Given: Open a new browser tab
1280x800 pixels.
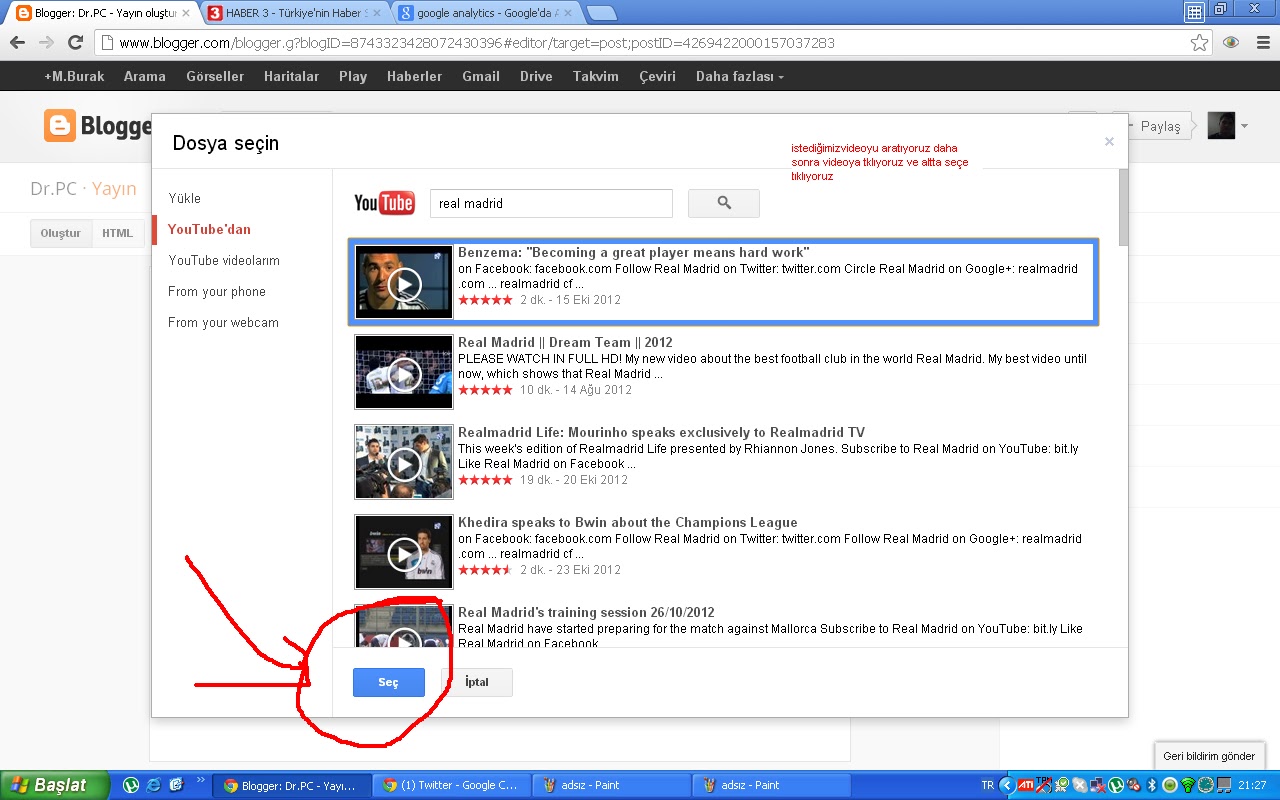Looking at the screenshot, I should pyautogui.click(x=601, y=14).
